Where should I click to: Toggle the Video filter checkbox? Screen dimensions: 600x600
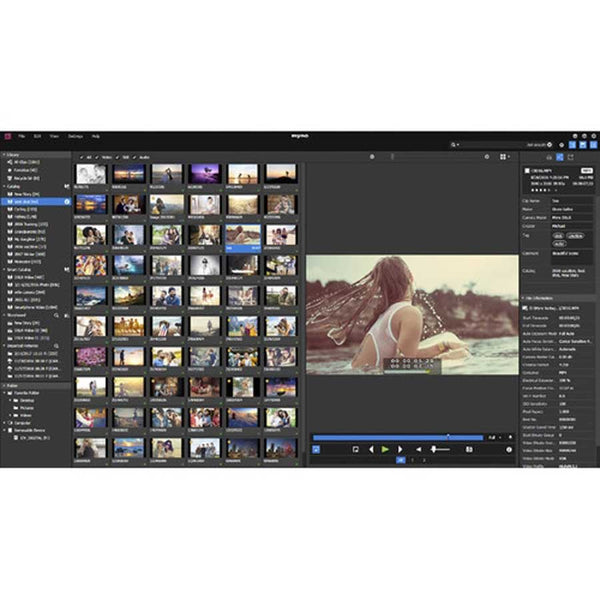click(x=98, y=157)
